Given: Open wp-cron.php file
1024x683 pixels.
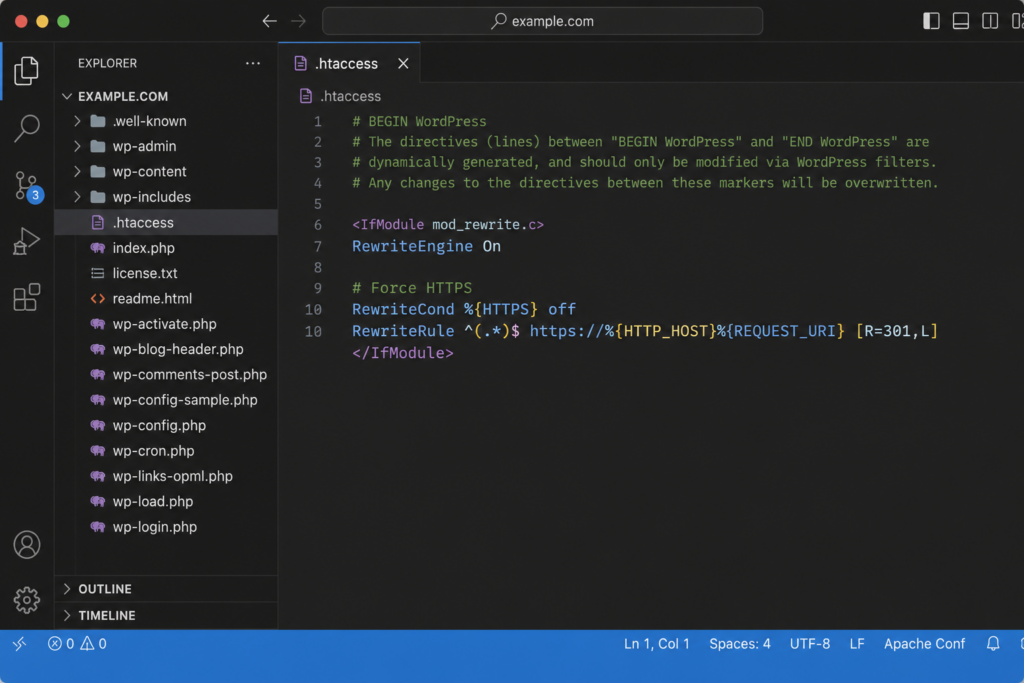Looking at the screenshot, I should tap(167, 451).
